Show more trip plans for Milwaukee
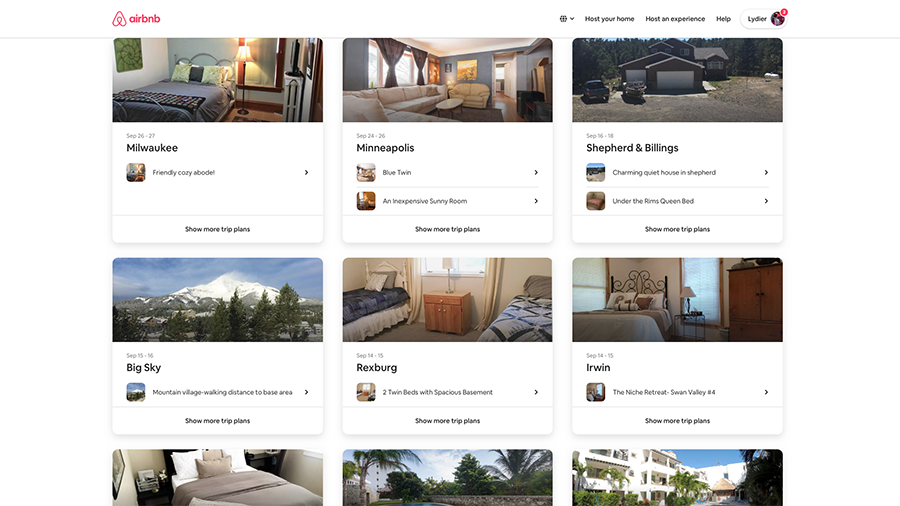The width and height of the screenshot is (900, 506). click(x=218, y=229)
